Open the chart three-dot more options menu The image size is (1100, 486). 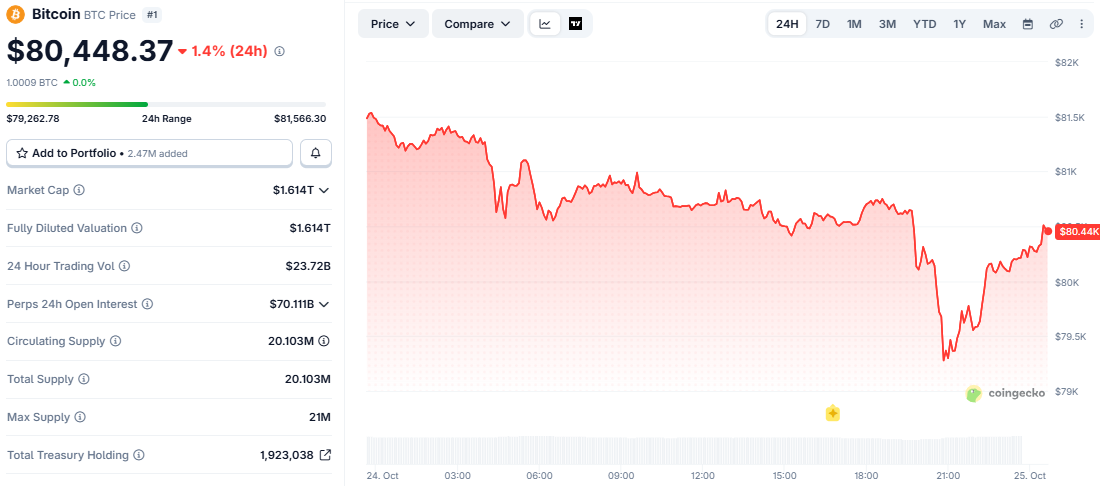[x=1081, y=24]
